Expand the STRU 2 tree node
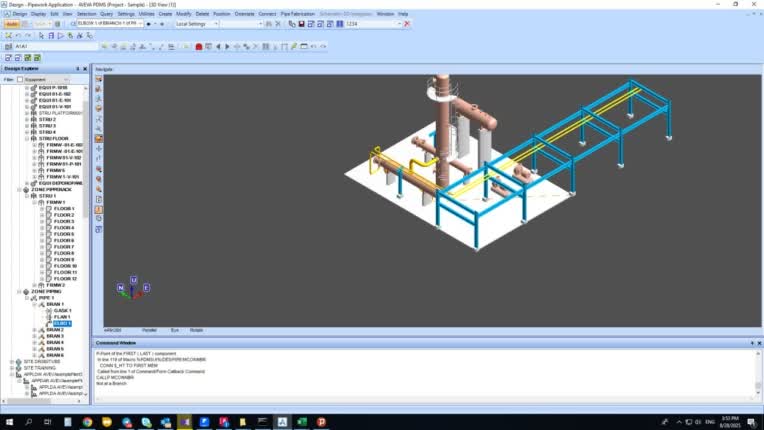The image size is (764, 430). (27, 119)
